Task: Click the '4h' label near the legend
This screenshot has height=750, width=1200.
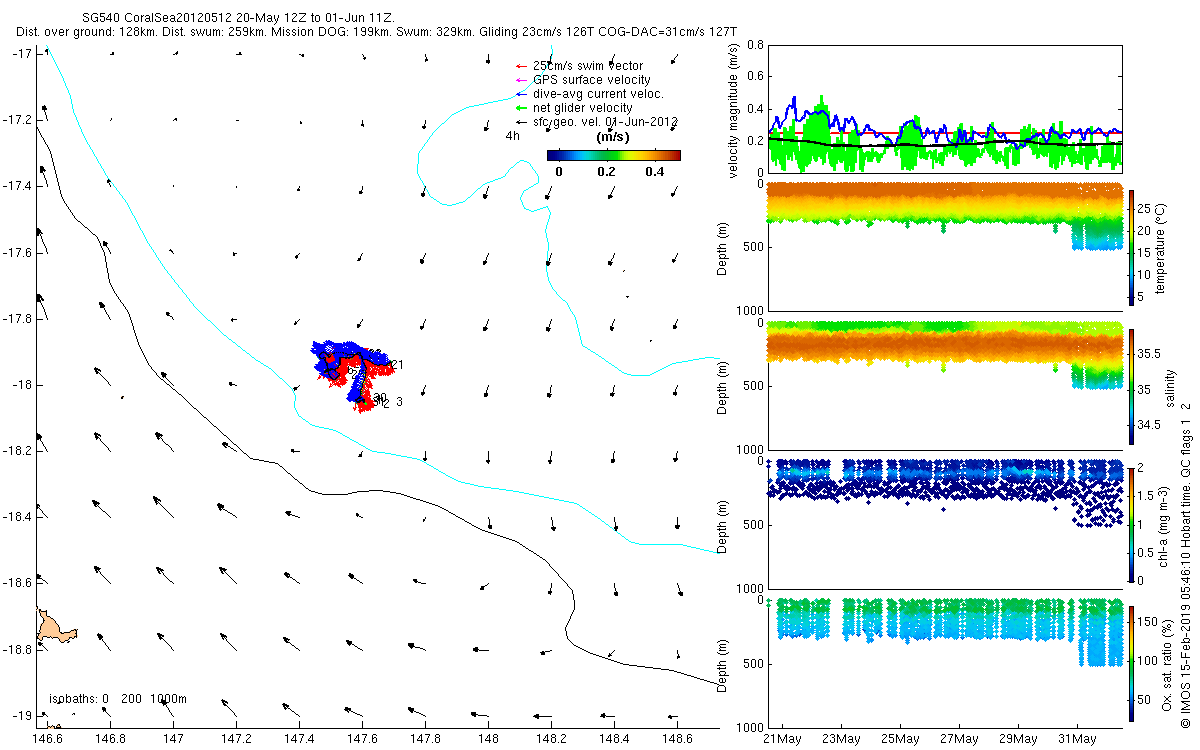Action: (513, 135)
